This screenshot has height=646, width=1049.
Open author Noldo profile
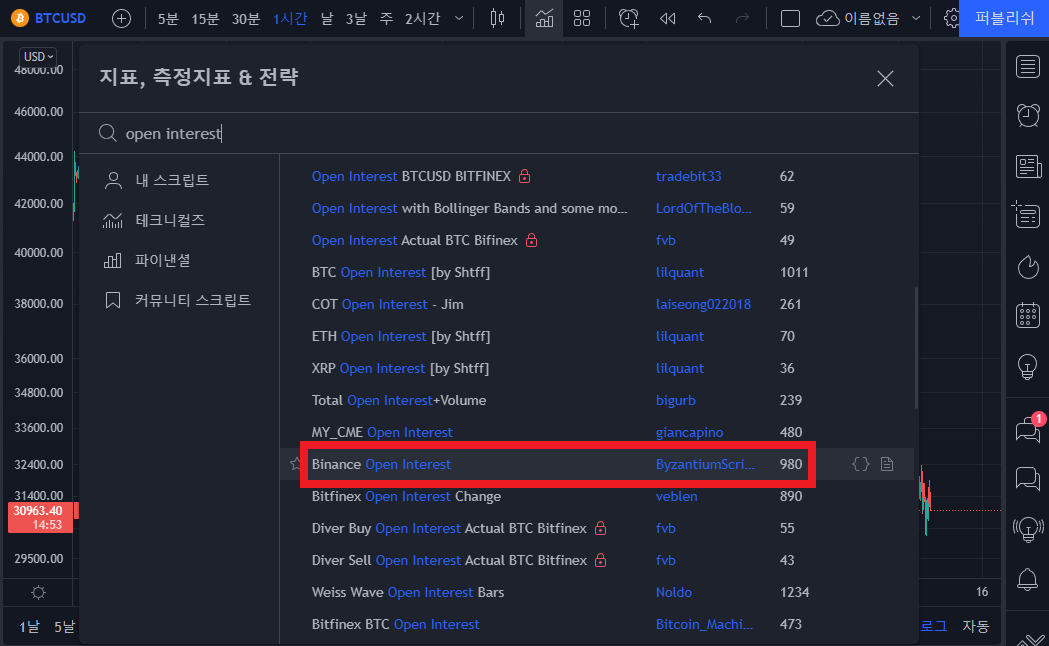(x=674, y=593)
